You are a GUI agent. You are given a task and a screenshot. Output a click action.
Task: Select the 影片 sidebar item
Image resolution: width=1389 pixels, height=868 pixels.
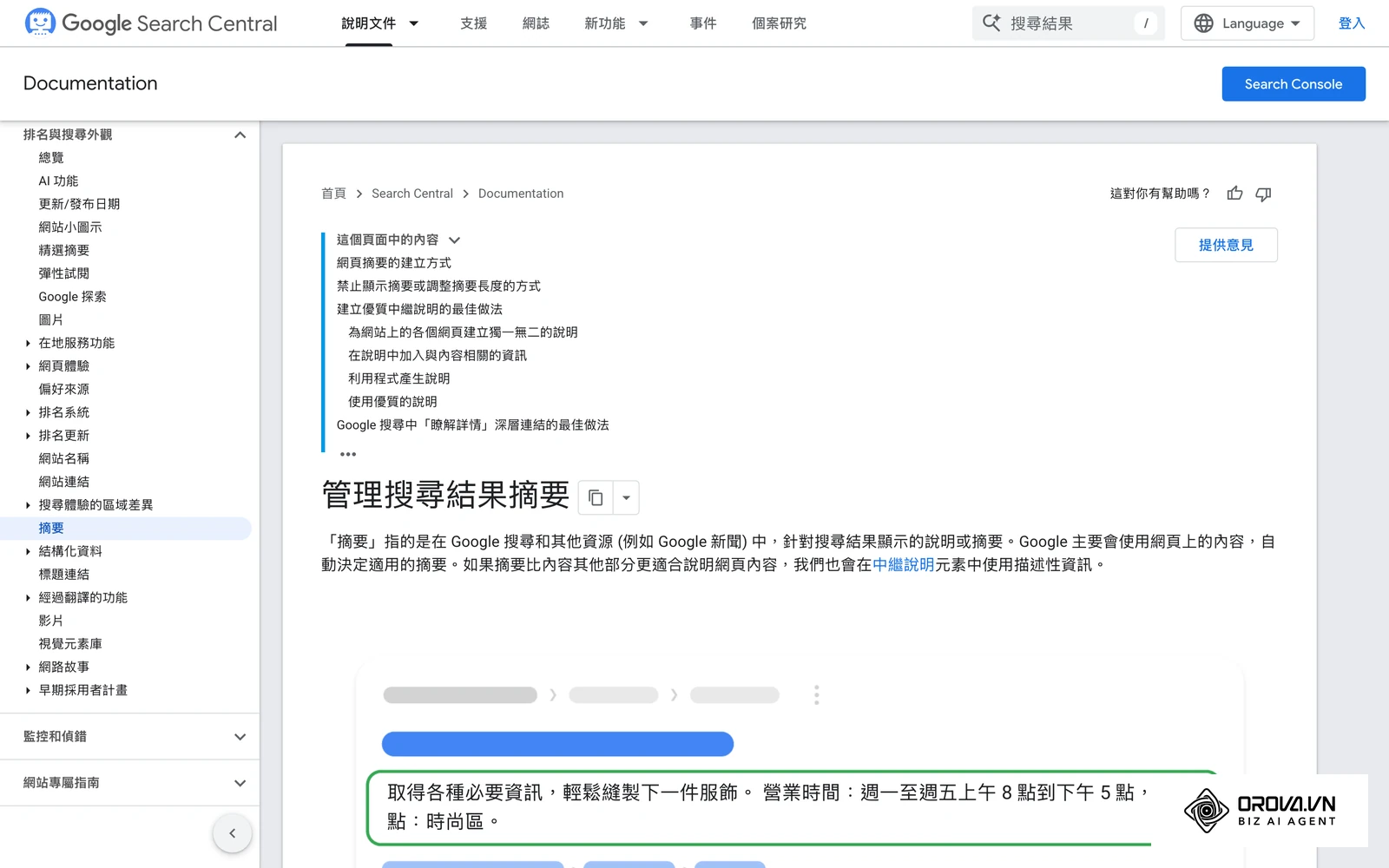pyautogui.click(x=51, y=621)
